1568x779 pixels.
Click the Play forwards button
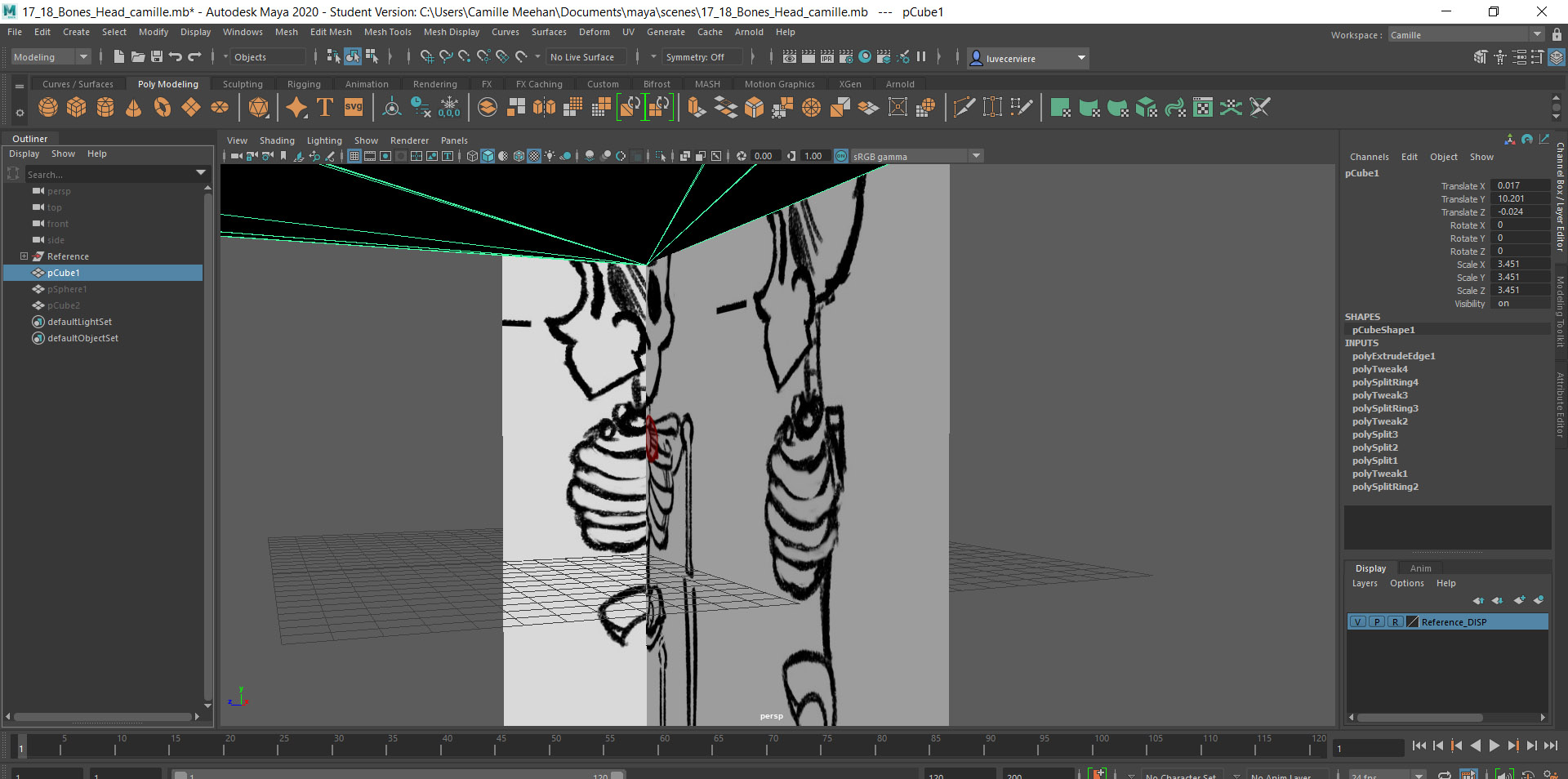1494,746
